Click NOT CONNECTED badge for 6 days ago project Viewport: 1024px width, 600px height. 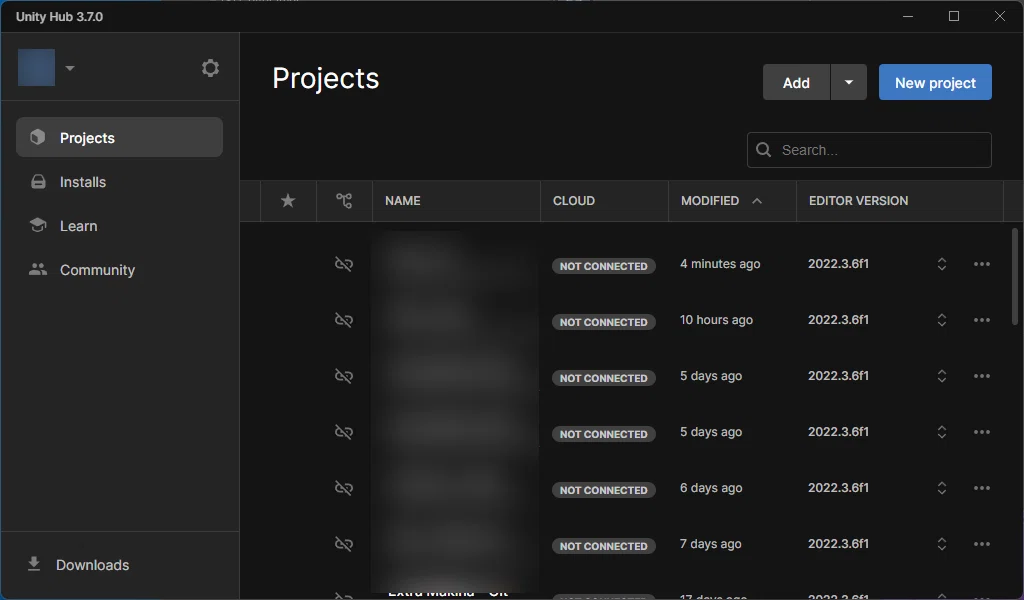coord(603,490)
